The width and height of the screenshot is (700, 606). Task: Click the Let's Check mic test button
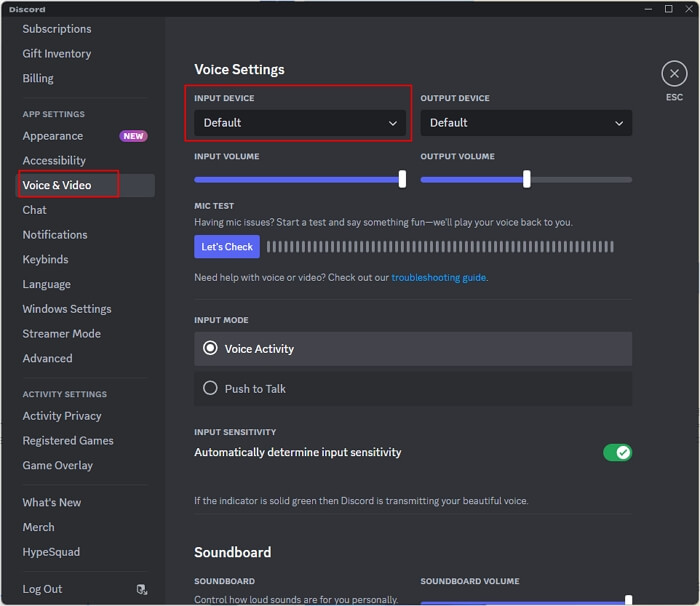click(227, 247)
